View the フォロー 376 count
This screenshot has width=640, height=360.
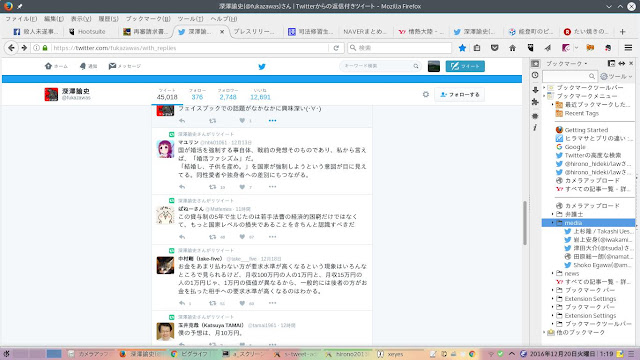197,94
